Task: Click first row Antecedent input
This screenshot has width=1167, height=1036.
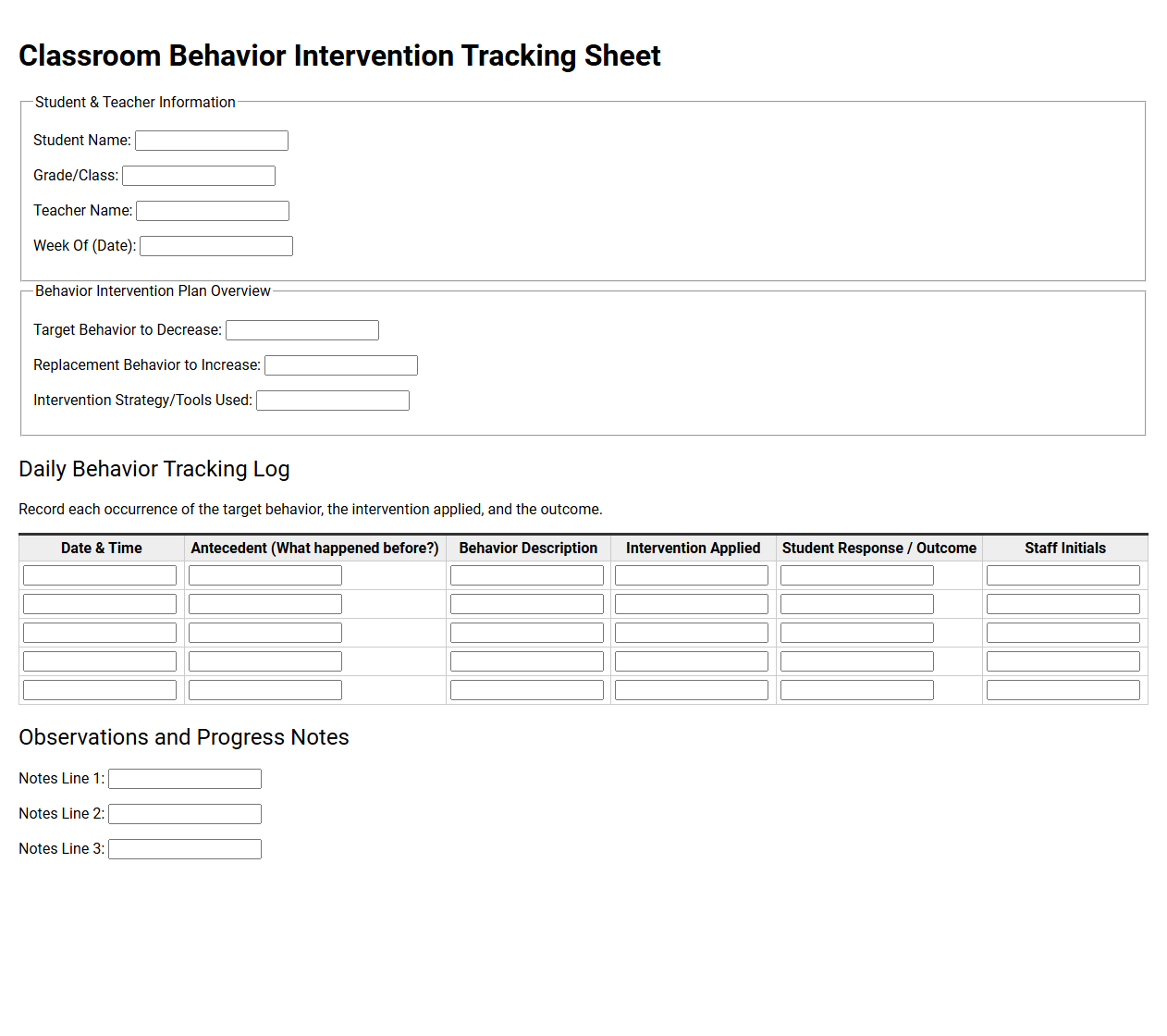Action: 265,575
